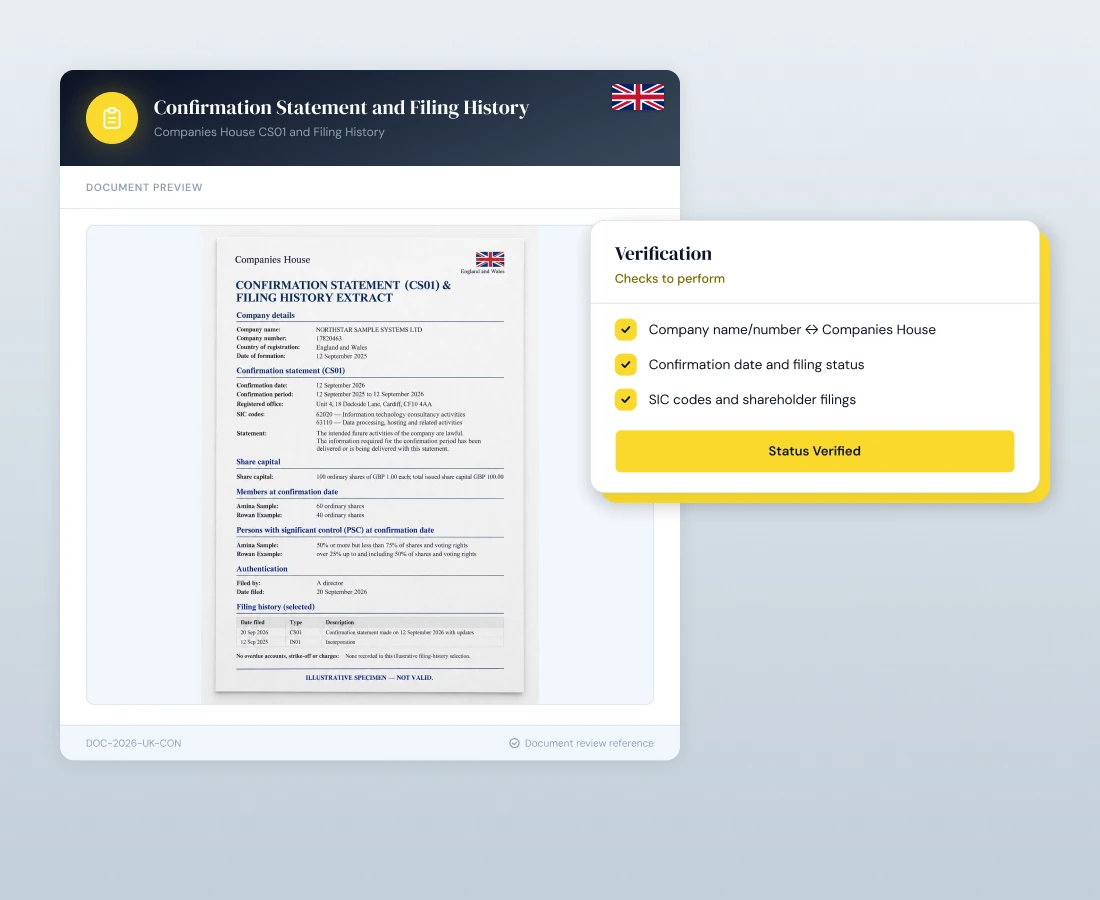This screenshot has height=900, width=1100.
Task: Click the Authentication section heading in document
Action: 262,569
